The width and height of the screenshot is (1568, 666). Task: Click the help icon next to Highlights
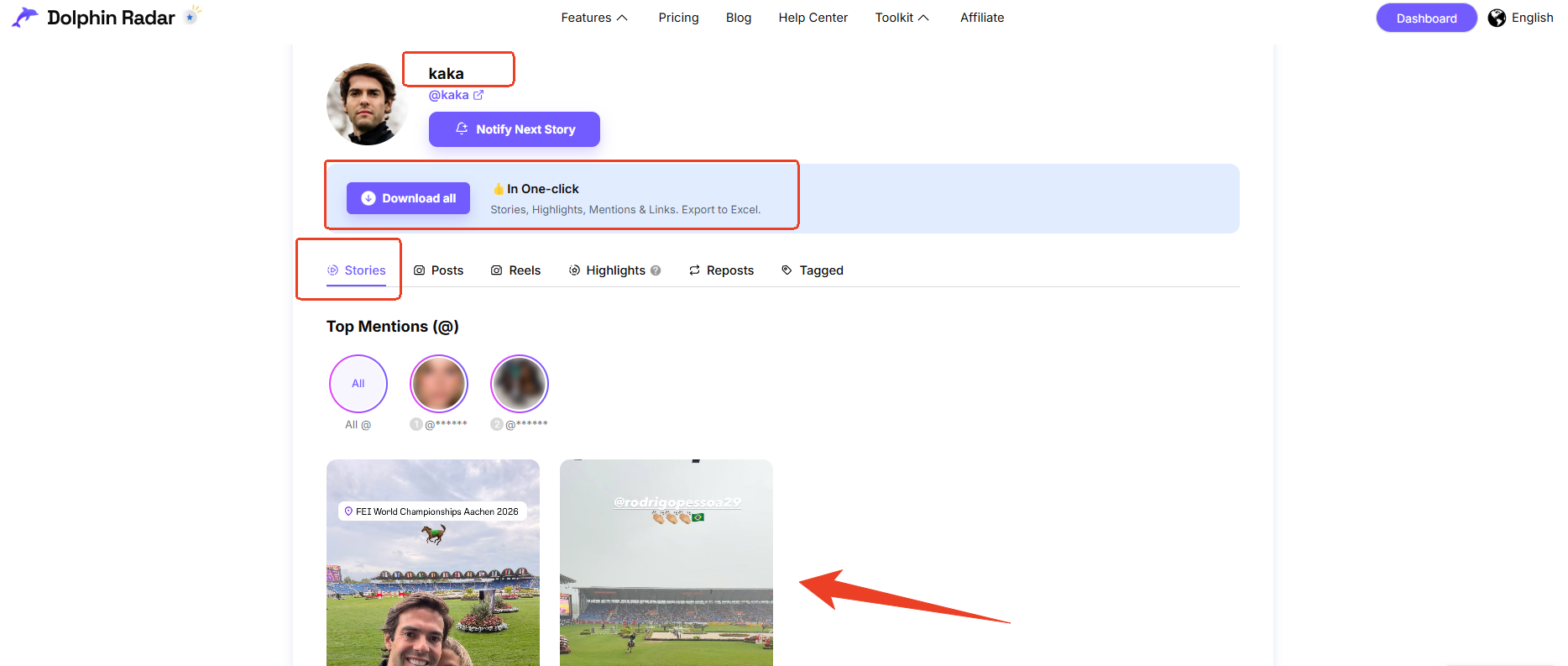(656, 270)
